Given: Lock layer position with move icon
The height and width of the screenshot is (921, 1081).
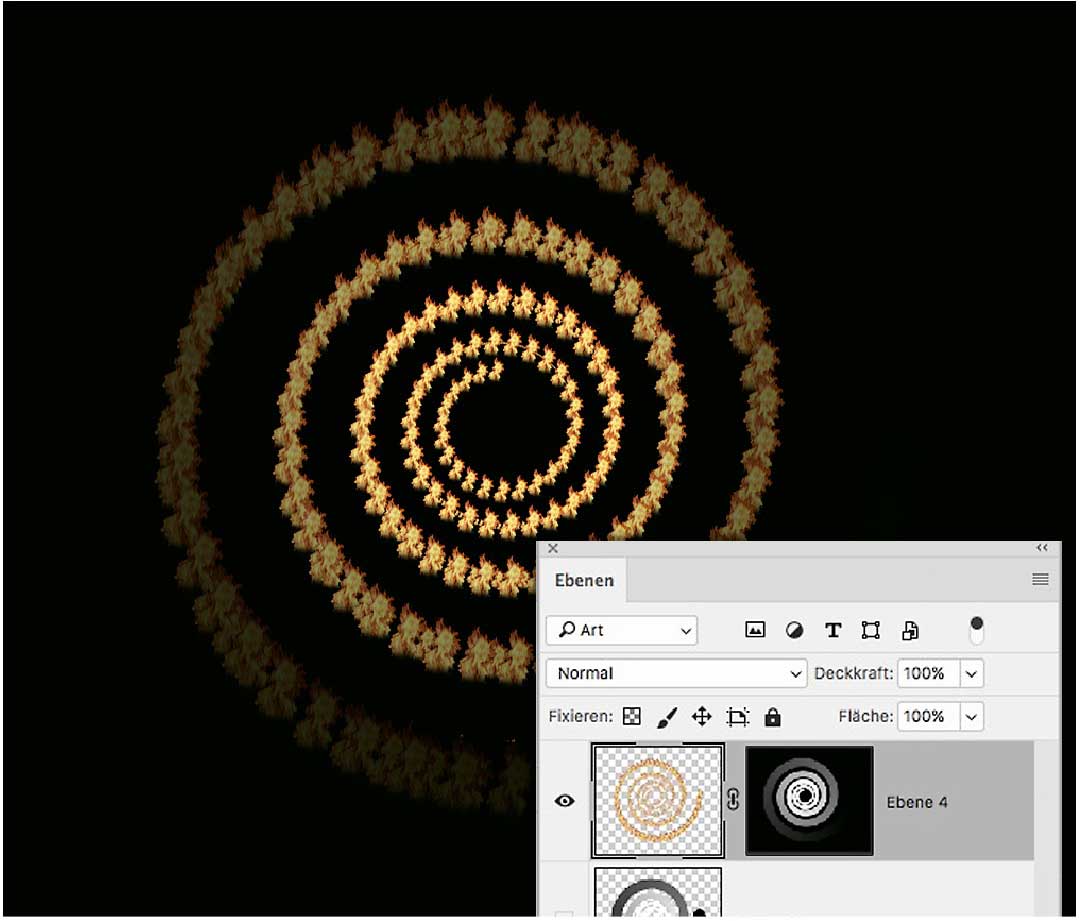Looking at the screenshot, I should 702,717.
